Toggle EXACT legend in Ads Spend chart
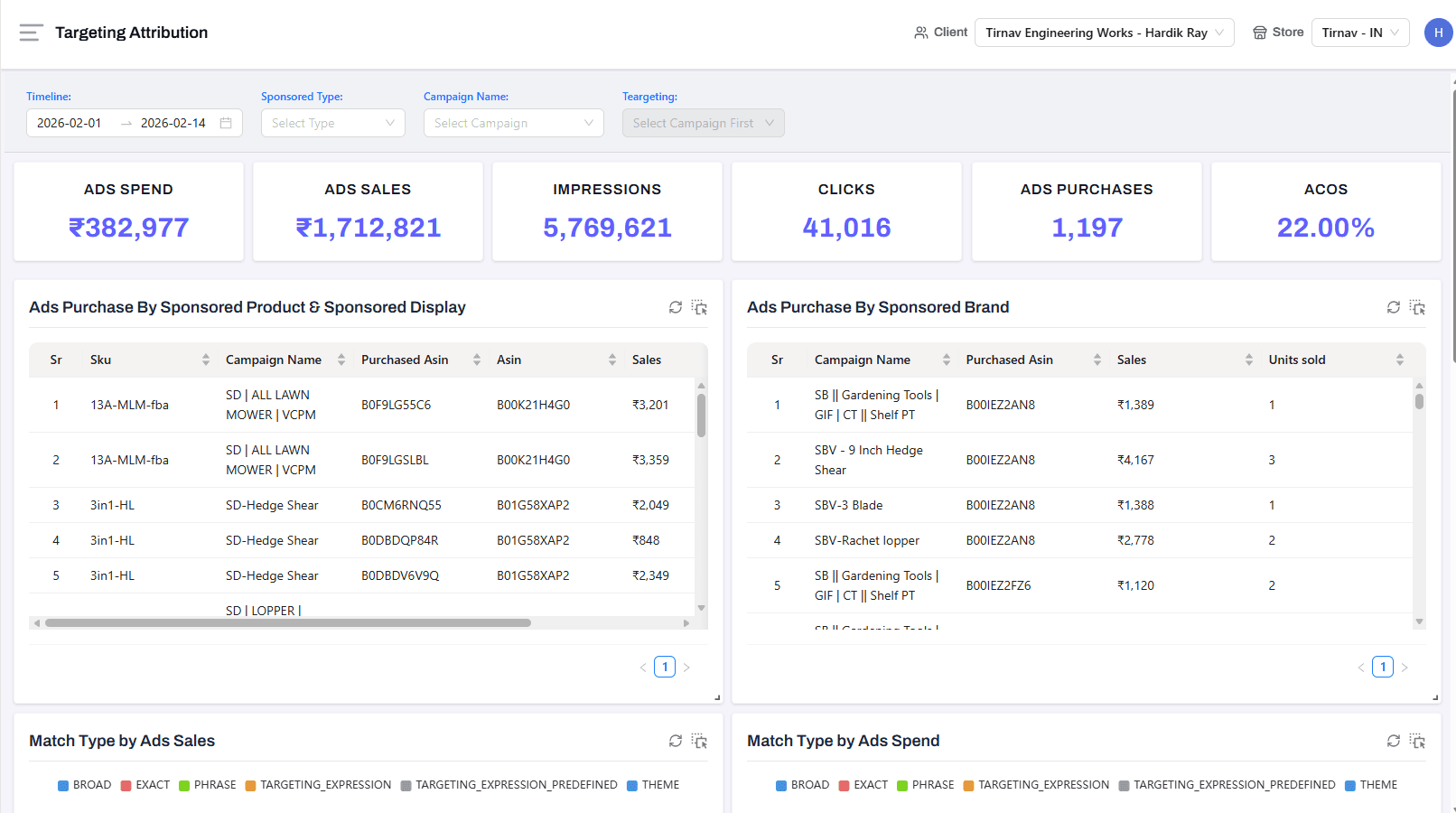 tap(863, 785)
